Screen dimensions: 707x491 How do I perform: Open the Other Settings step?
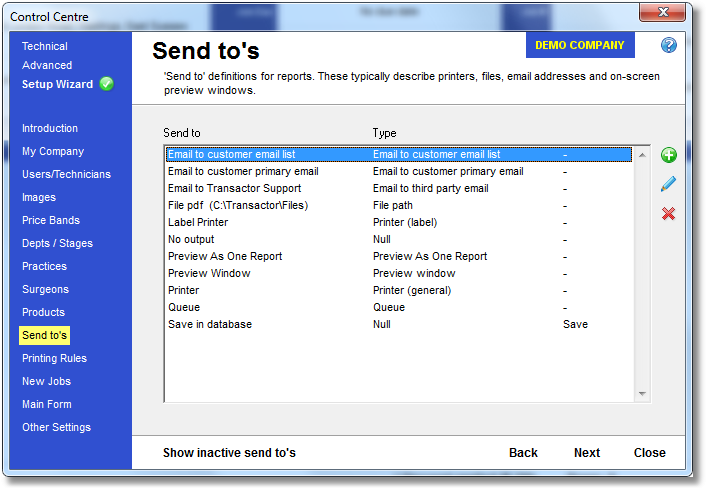[x=56, y=427]
